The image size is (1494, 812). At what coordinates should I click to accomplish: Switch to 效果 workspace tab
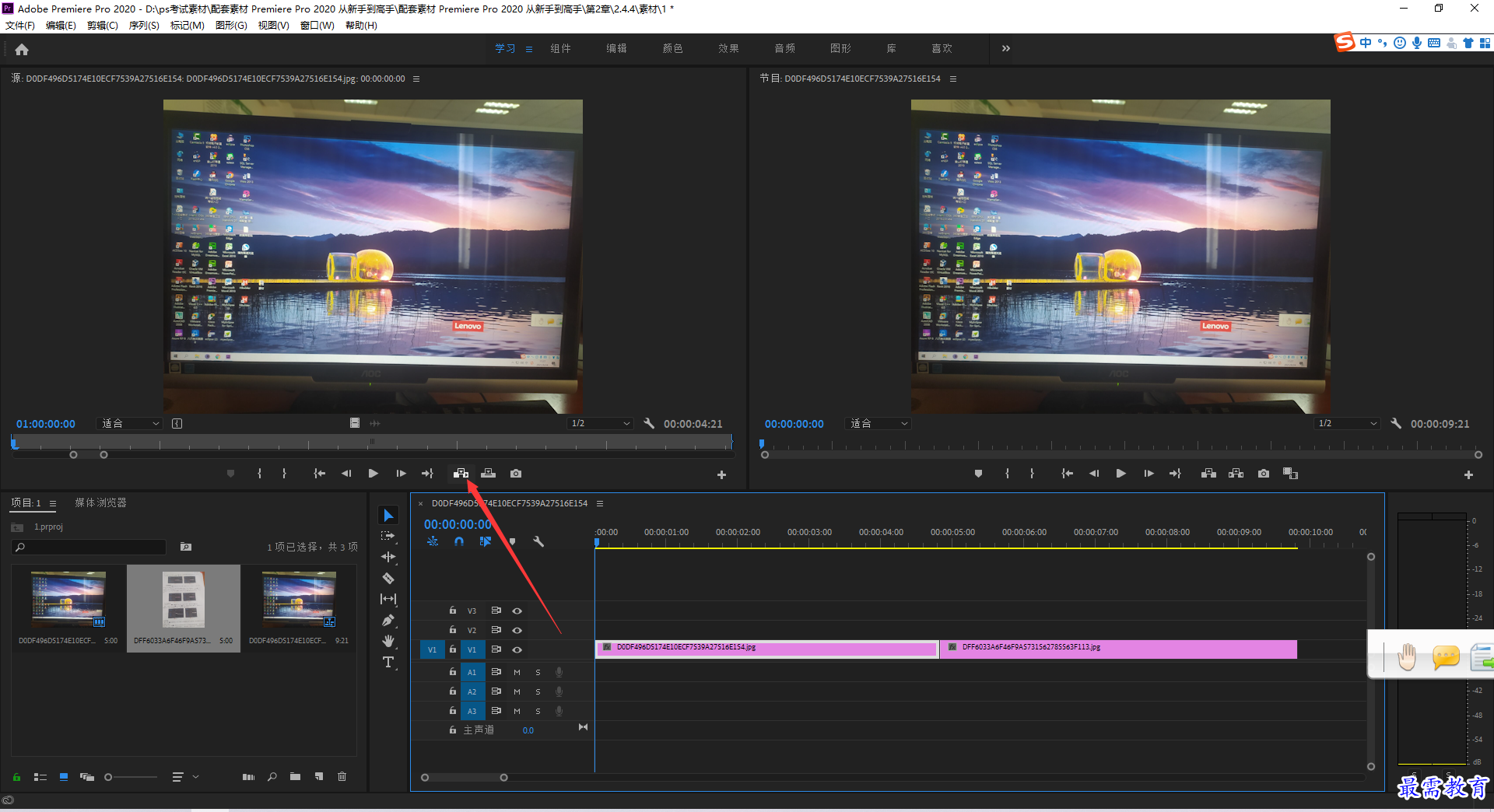coord(728,48)
